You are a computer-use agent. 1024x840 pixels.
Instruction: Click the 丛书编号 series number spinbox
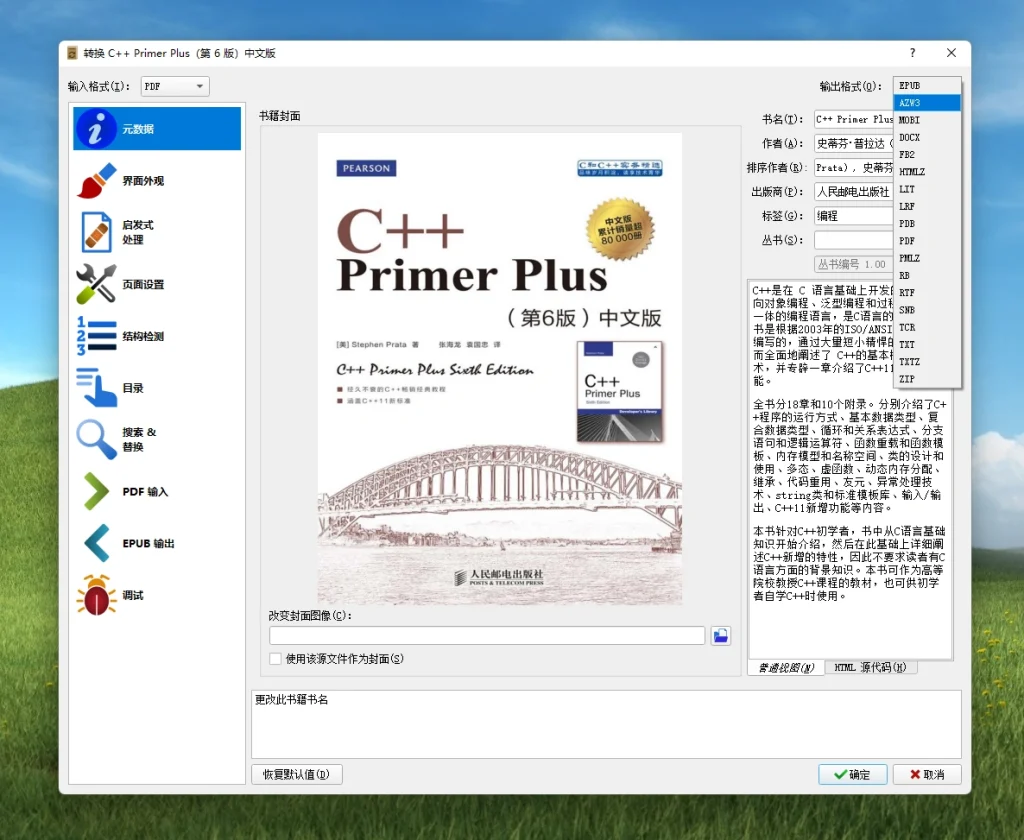[x=854, y=265]
